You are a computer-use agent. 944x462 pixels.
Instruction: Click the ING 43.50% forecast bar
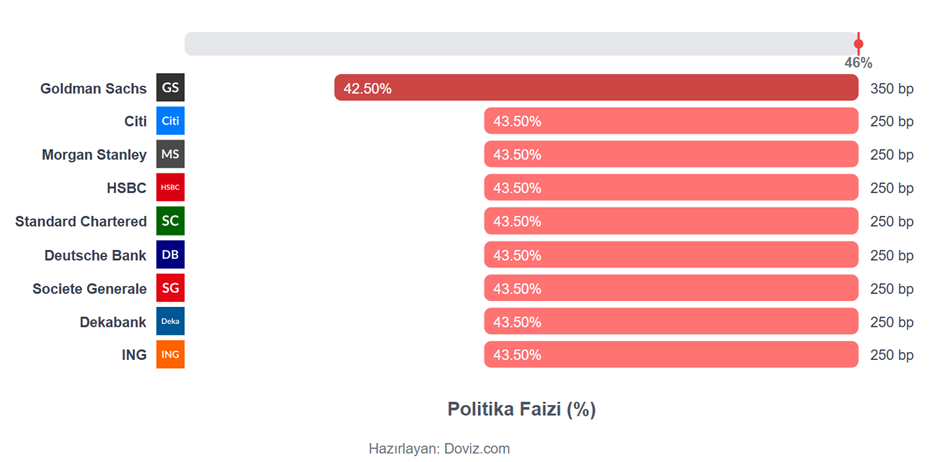tap(671, 355)
